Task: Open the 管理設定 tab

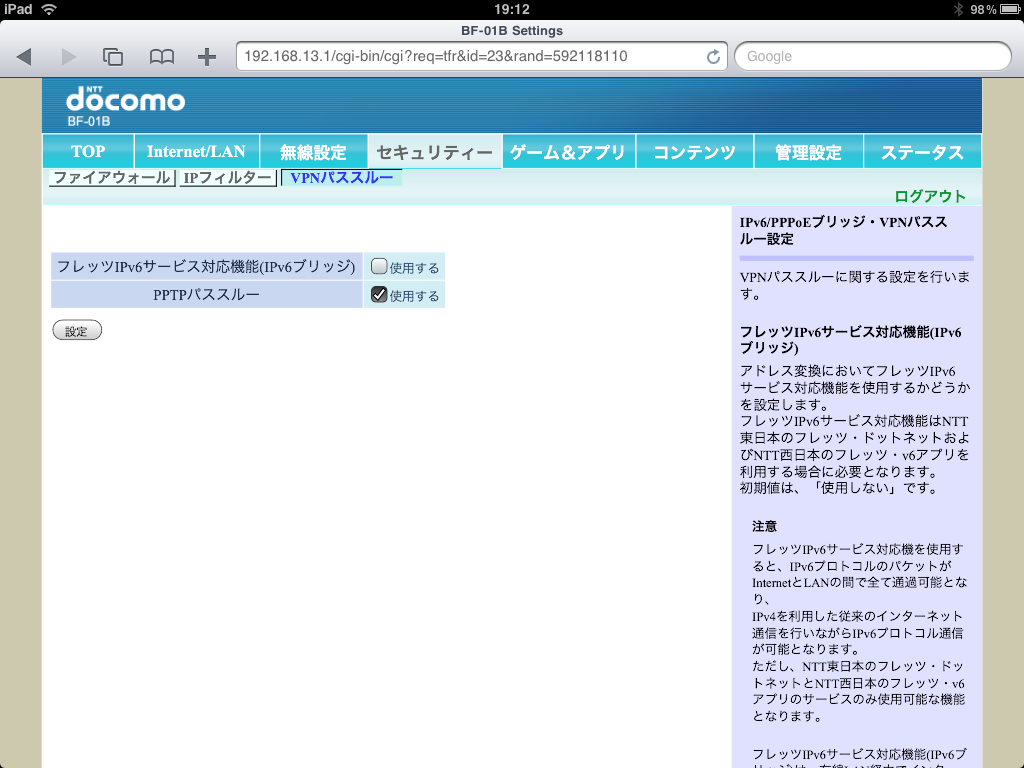Action: 808,152
